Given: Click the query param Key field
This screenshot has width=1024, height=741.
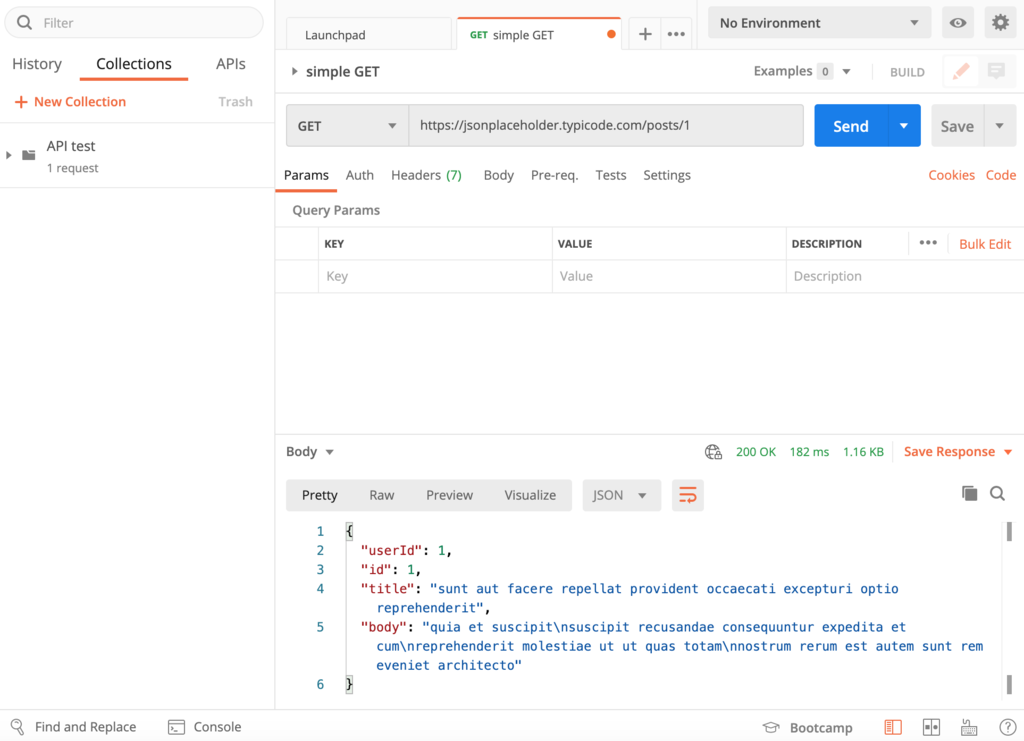Looking at the screenshot, I should [x=435, y=276].
